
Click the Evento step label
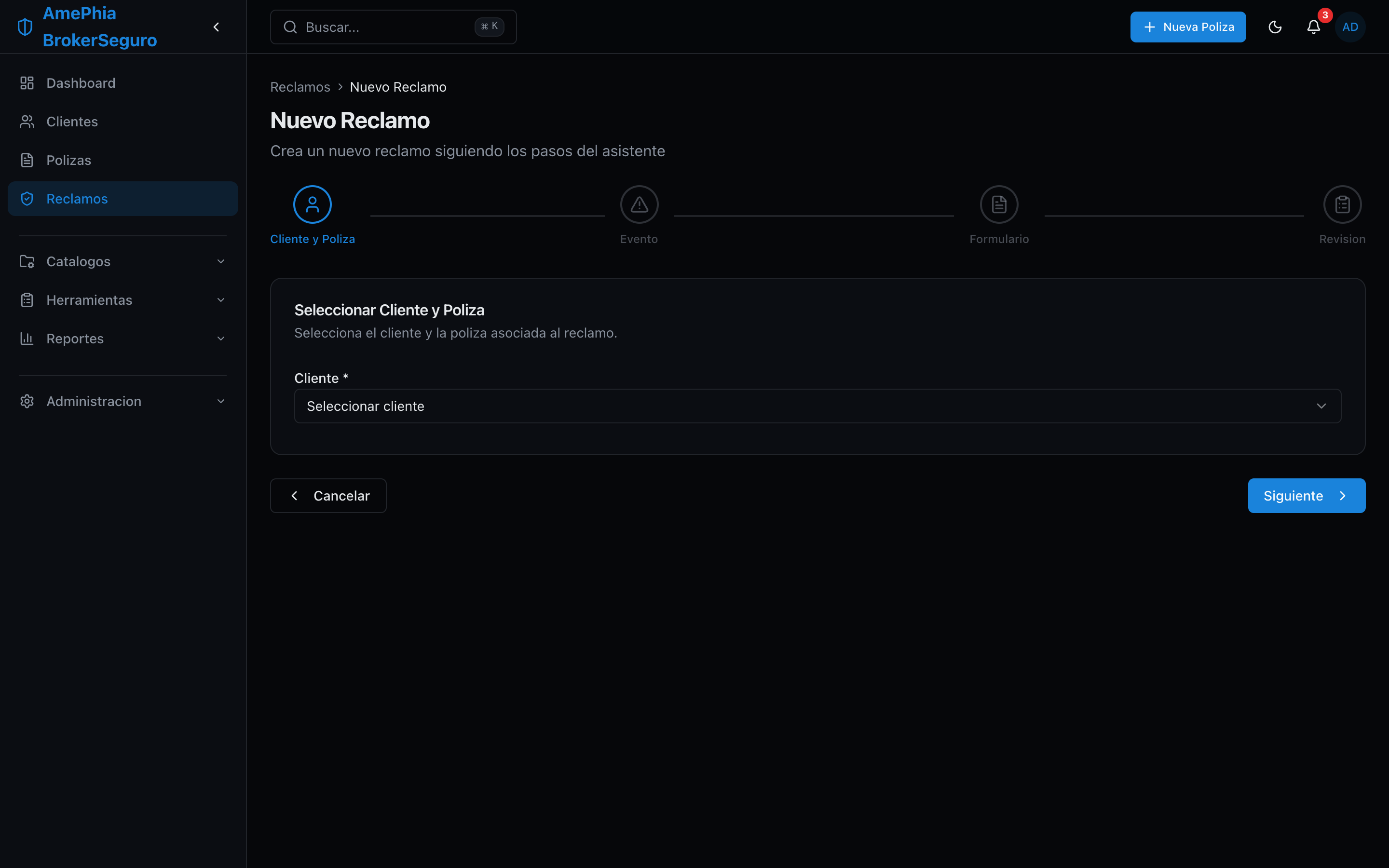tap(639, 239)
